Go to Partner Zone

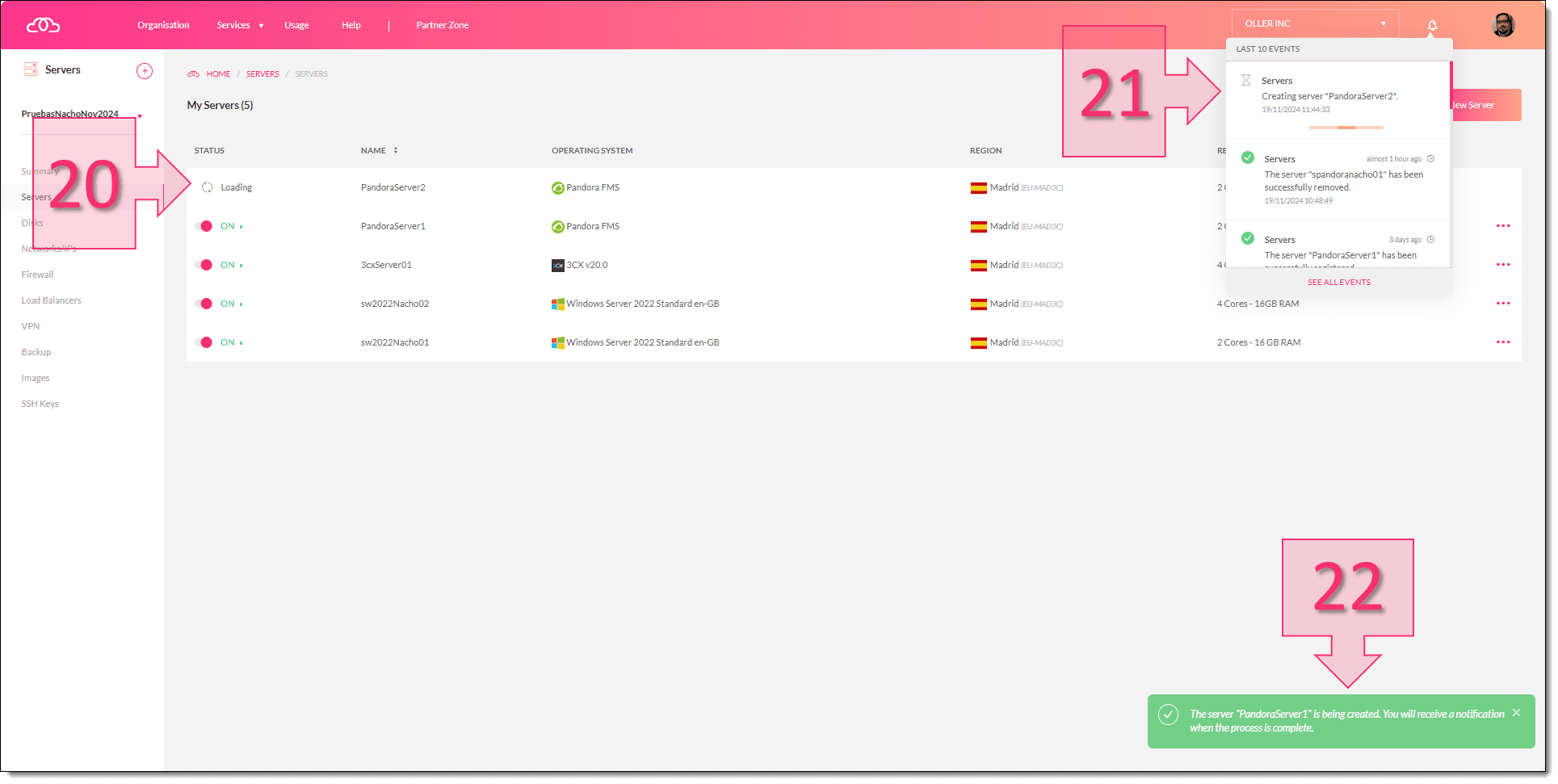pos(442,26)
